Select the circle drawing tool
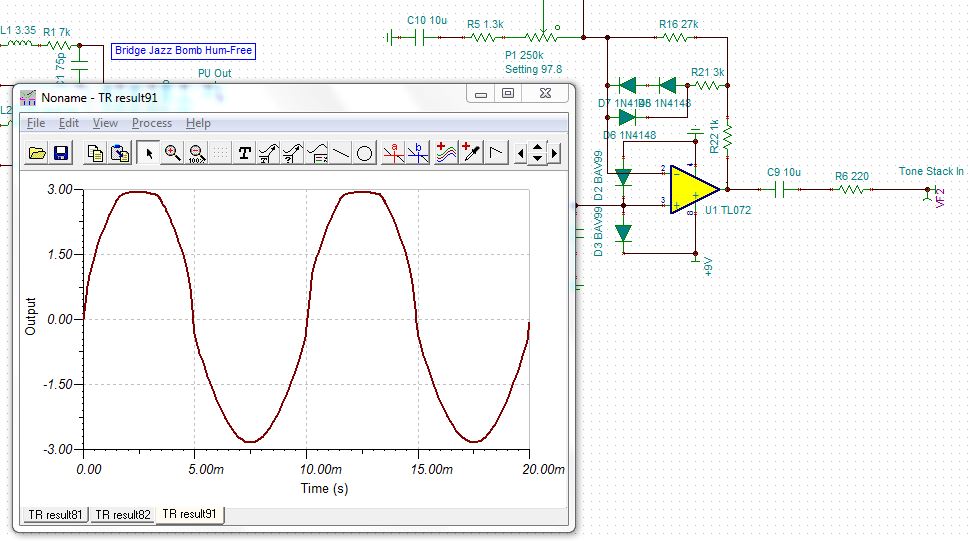This screenshot has height=541, width=970. tap(365, 153)
